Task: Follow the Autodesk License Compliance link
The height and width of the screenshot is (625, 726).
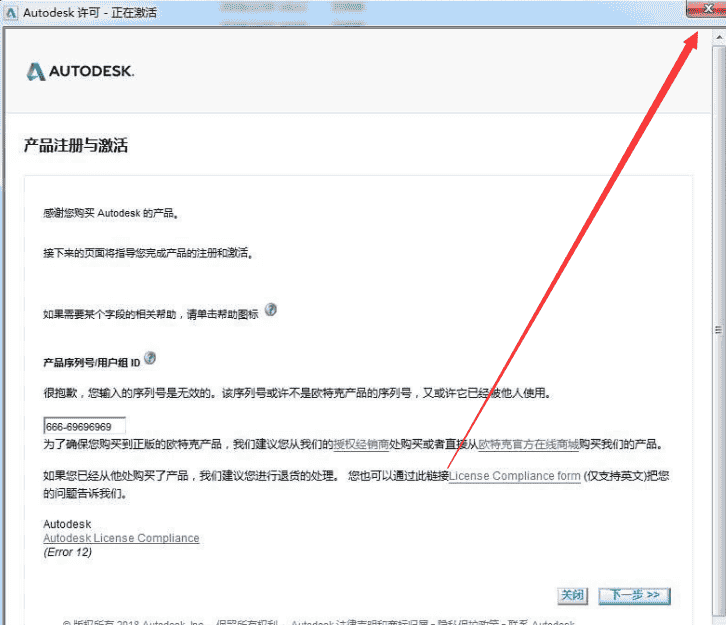Action: click(121, 538)
